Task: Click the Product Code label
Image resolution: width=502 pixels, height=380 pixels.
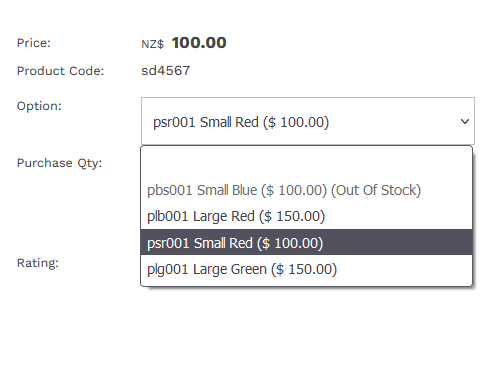Action: pyautogui.click(x=60, y=71)
